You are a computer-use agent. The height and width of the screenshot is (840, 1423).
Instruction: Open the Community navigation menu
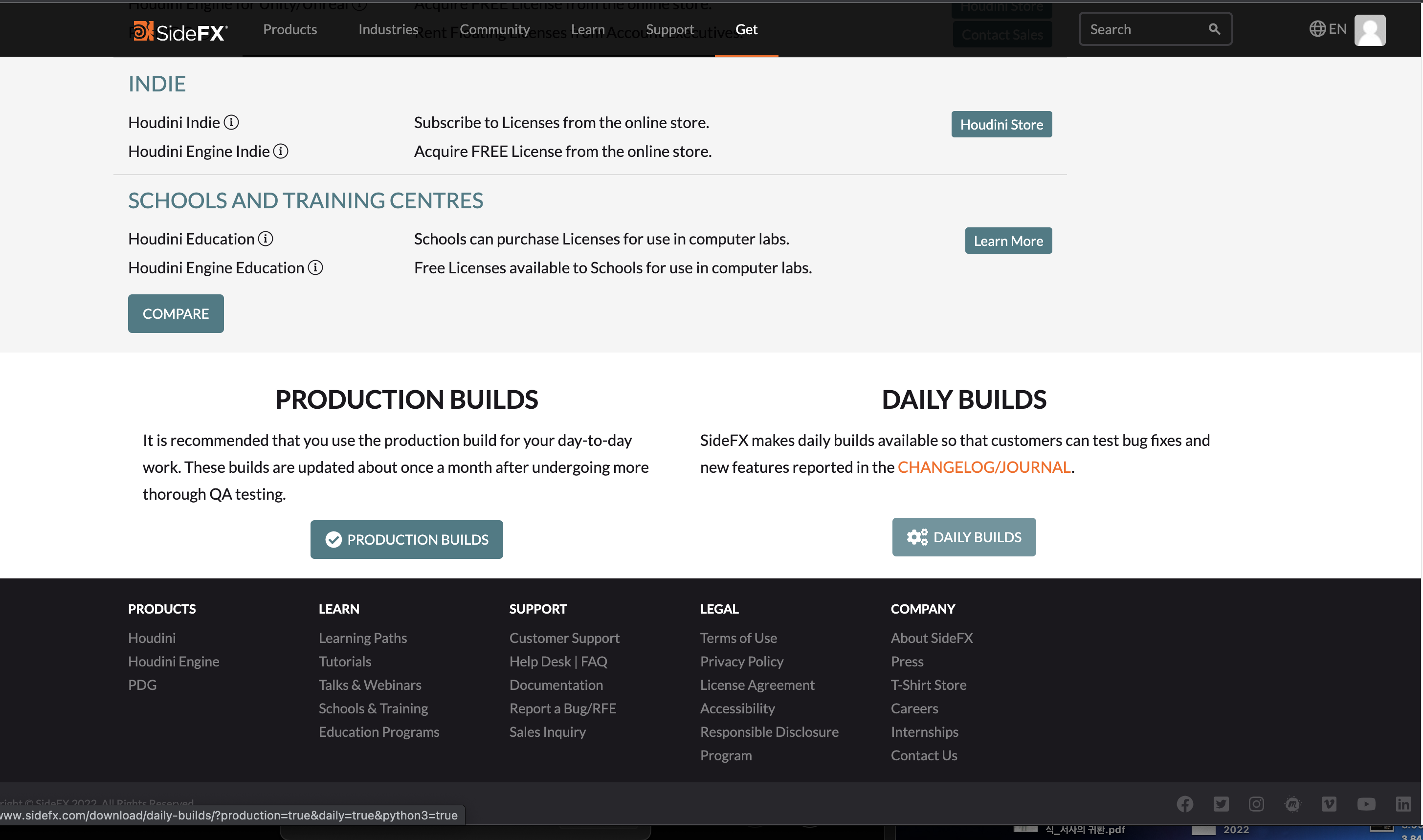click(x=494, y=29)
